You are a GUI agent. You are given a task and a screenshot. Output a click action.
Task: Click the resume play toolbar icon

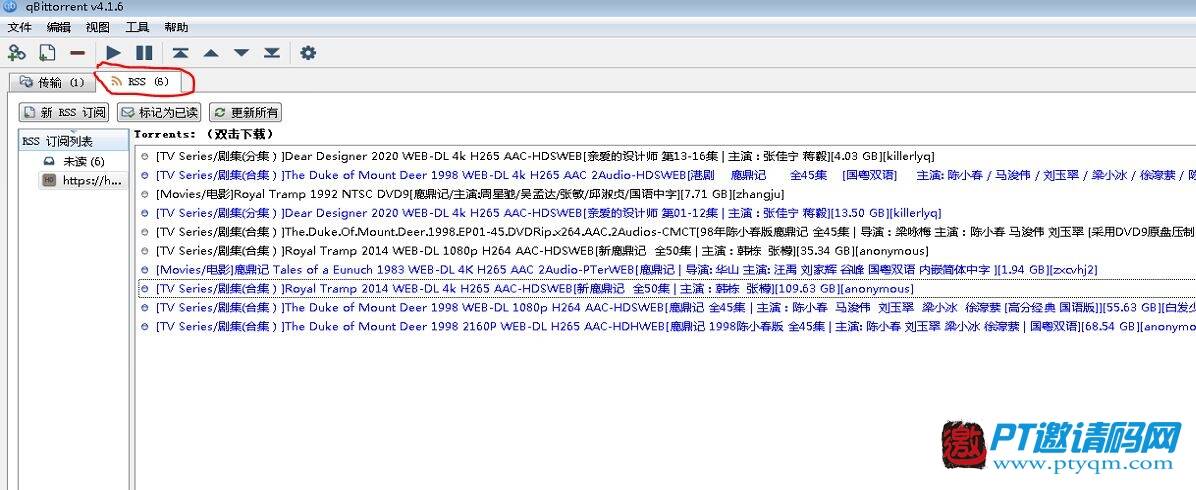click(114, 53)
